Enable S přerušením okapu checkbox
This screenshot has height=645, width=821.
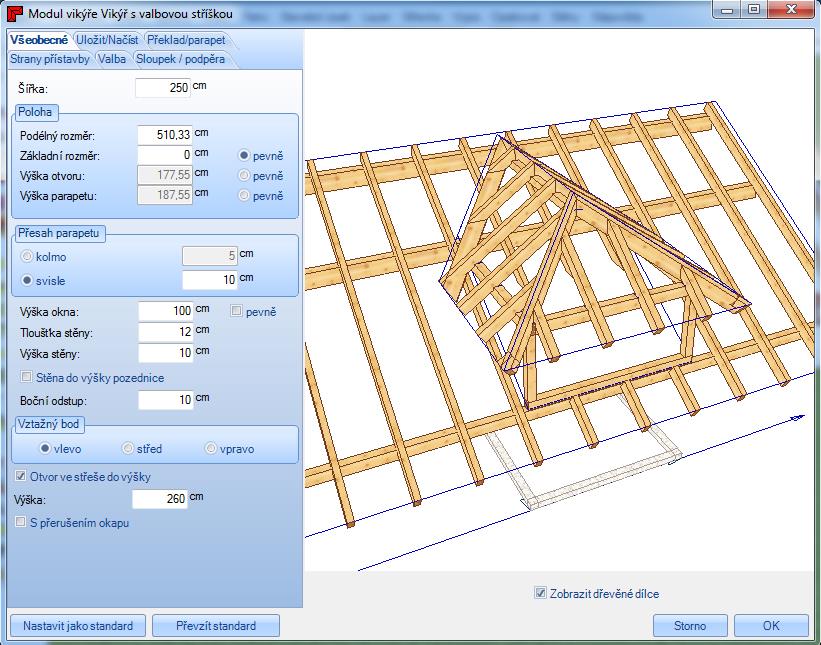point(20,521)
